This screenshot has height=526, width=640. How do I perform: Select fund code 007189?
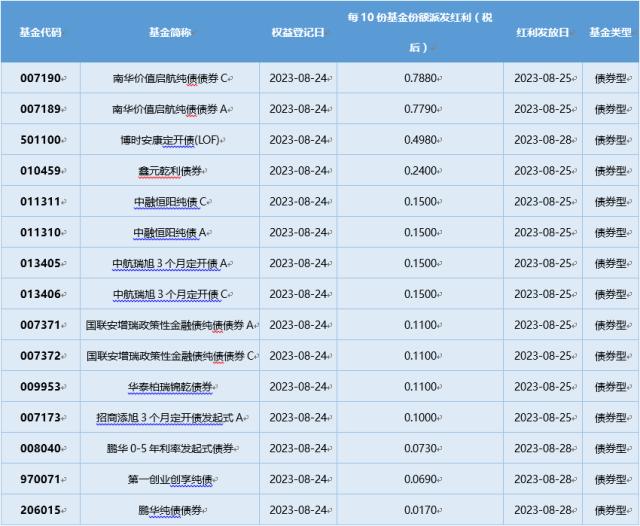tap(40, 109)
